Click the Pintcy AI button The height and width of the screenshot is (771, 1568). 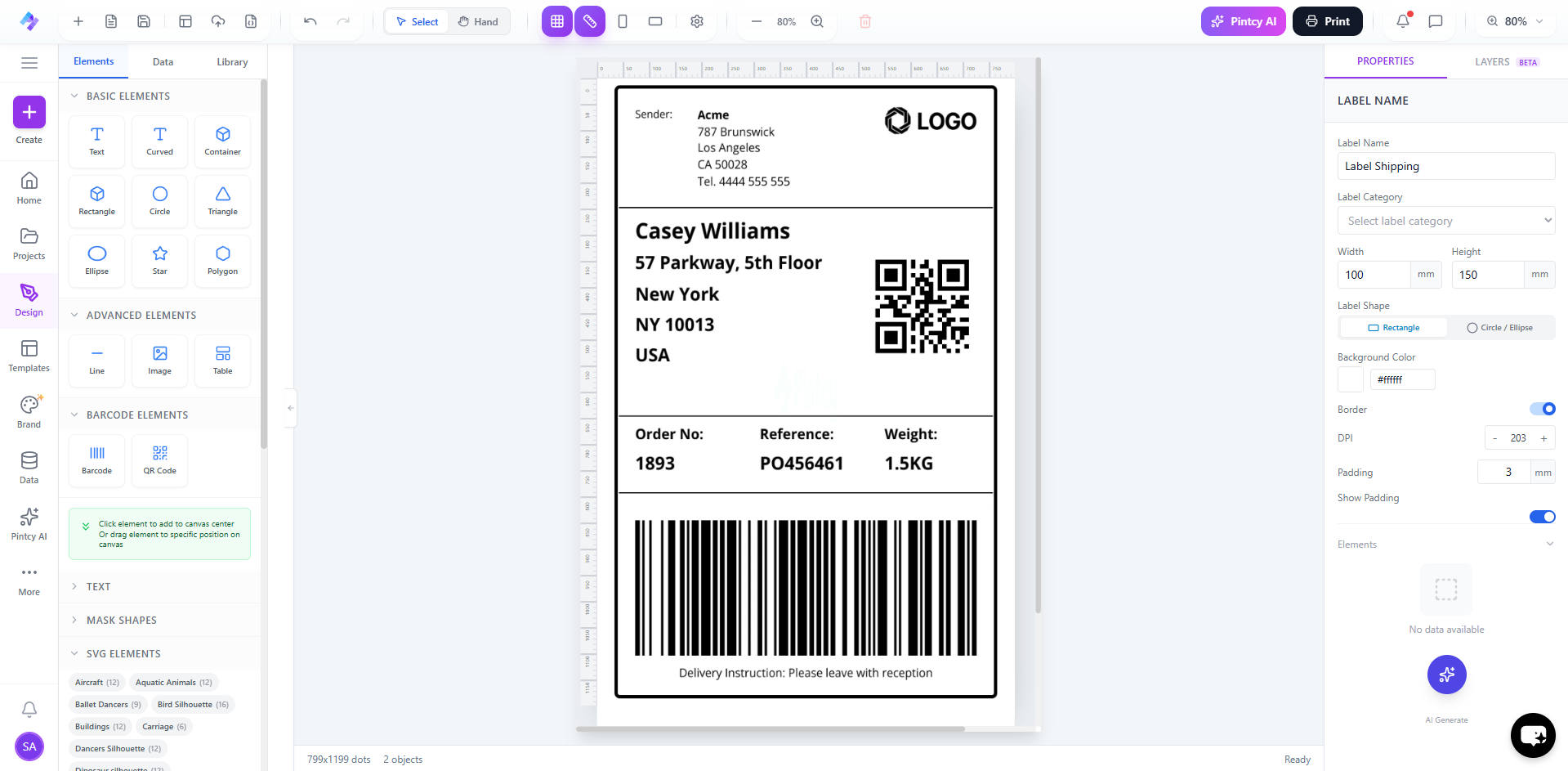pos(1243,21)
